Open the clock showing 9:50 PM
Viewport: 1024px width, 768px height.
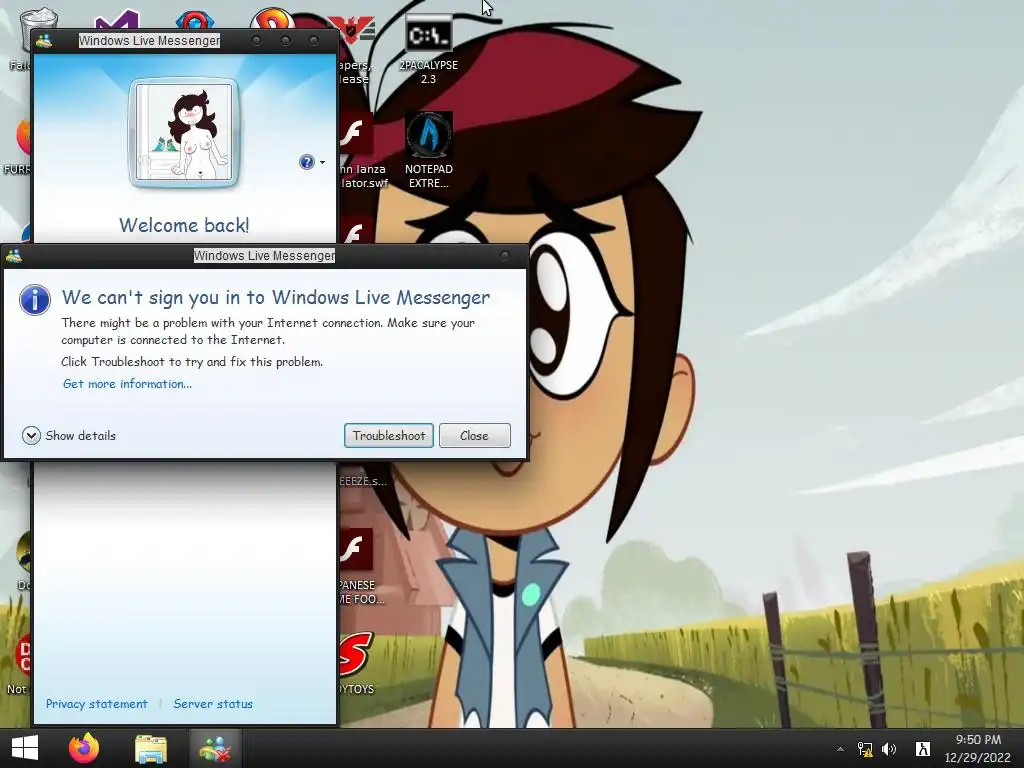click(978, 748)
